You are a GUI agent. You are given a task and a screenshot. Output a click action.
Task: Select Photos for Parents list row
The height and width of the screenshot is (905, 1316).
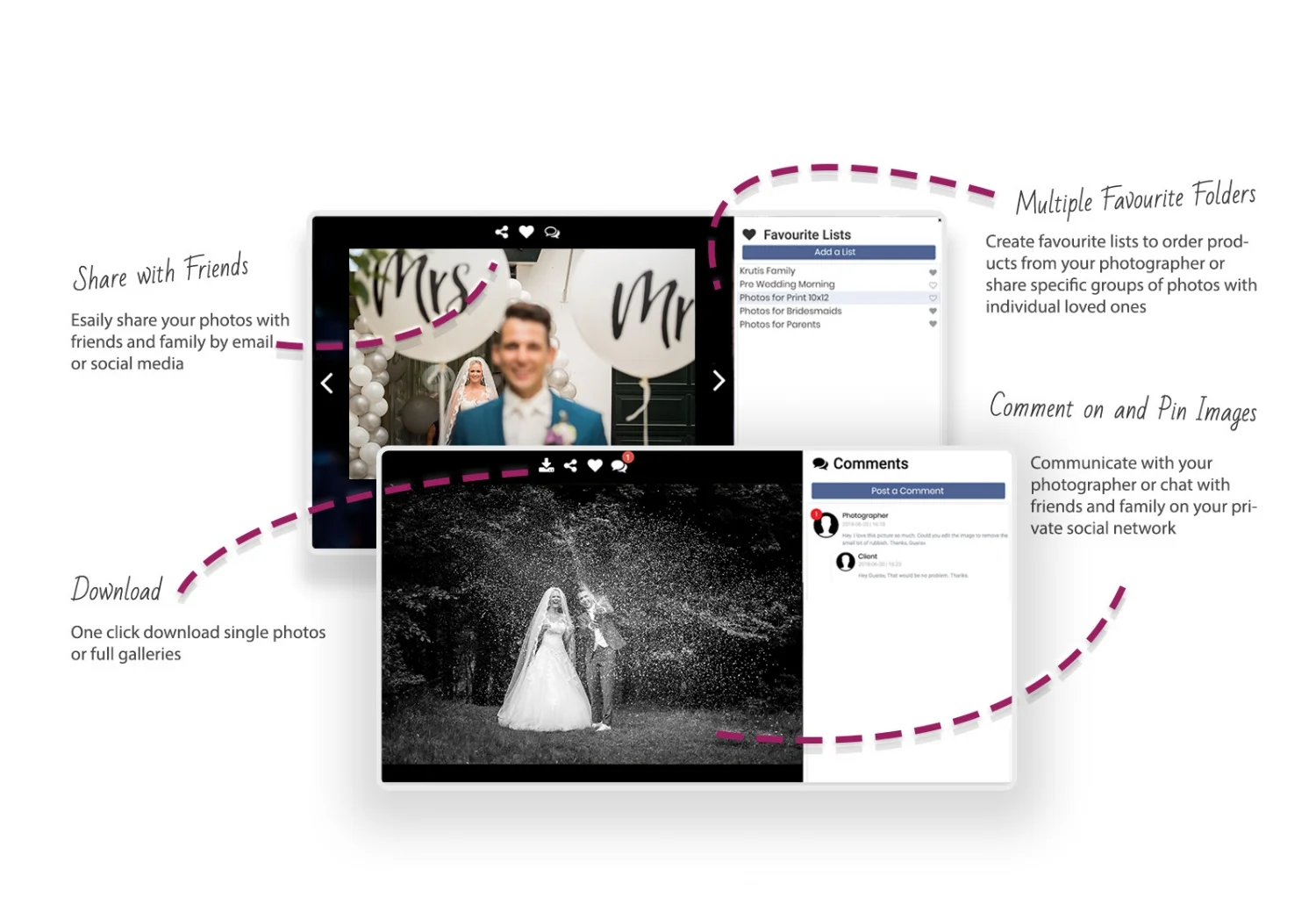click(x=838, y=324)
